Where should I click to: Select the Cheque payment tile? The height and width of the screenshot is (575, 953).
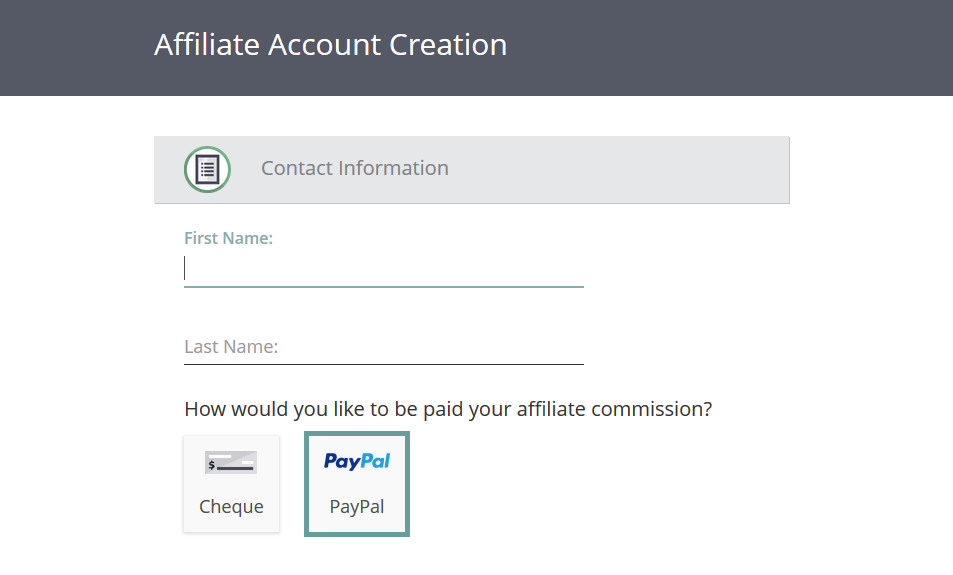tap(232, 484)
